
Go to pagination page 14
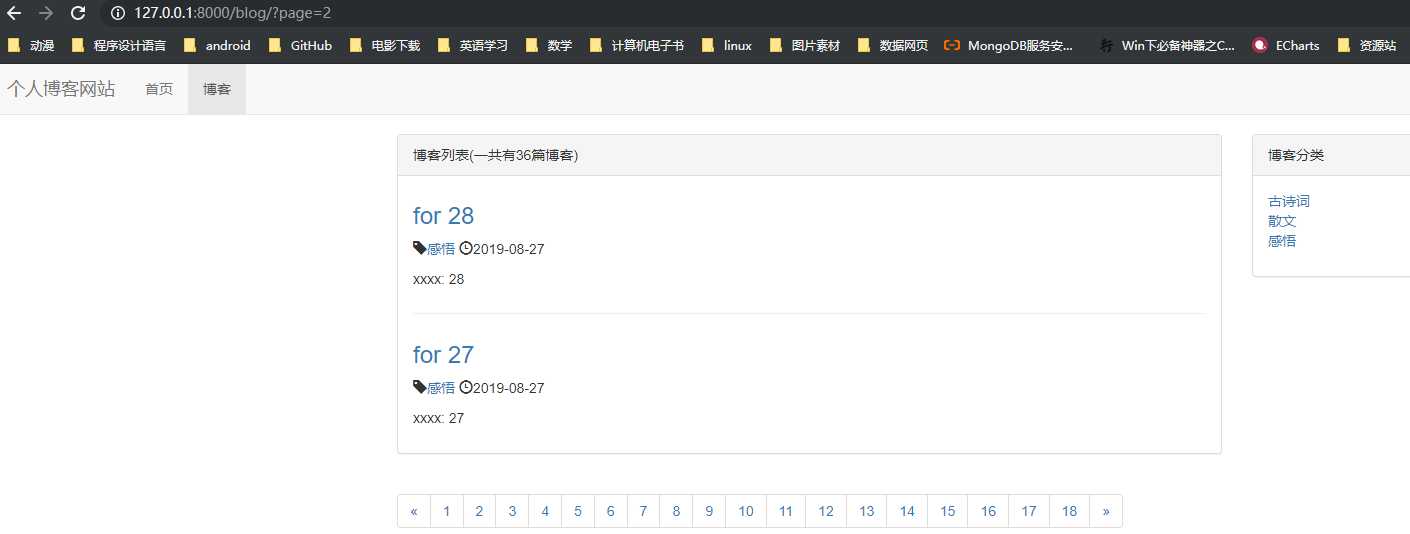pyautogui.click(x=907, y=511)
